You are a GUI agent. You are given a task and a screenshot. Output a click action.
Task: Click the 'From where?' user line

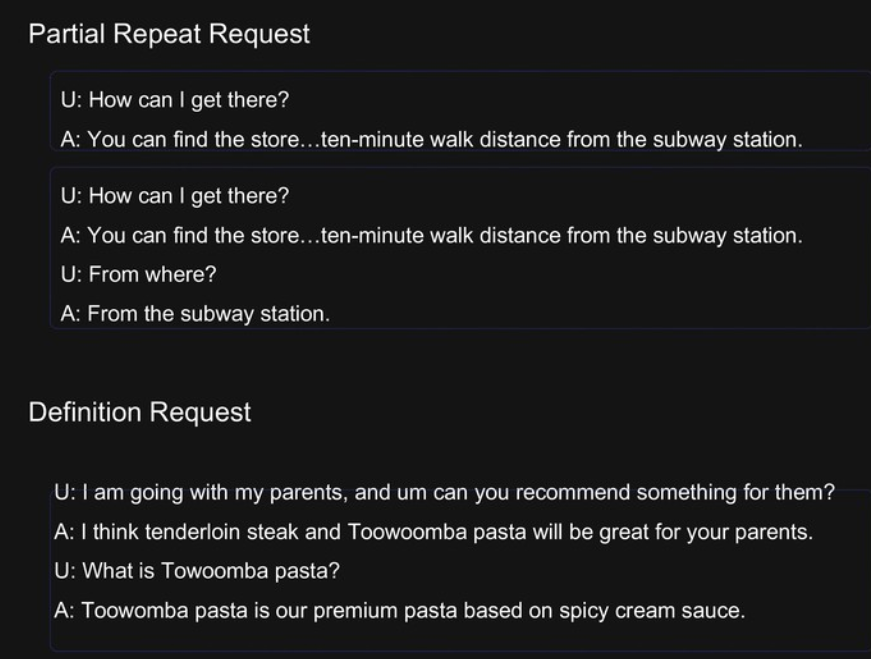[x=138, y=274]
